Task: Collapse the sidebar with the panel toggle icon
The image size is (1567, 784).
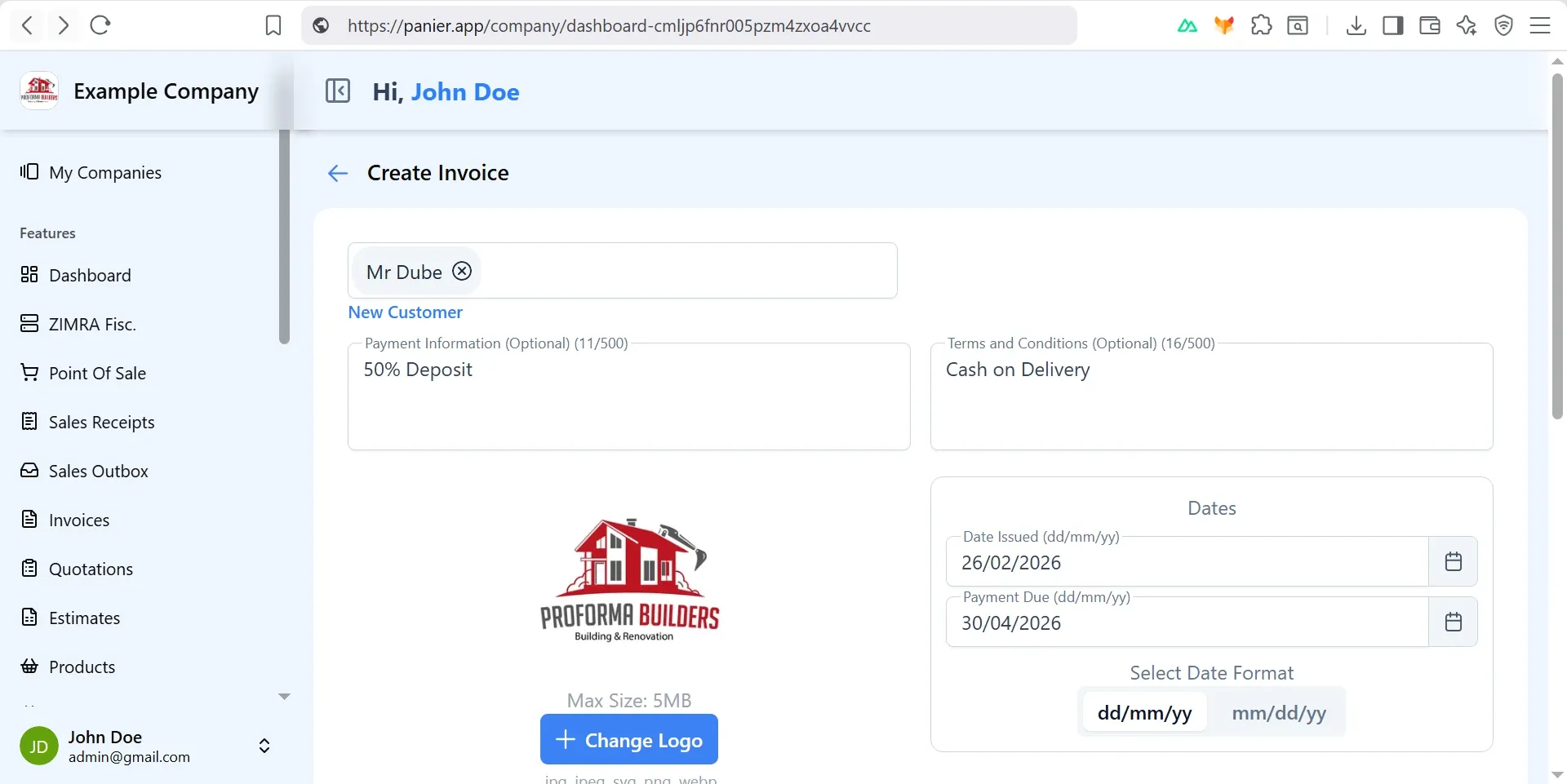Action: [x=338, y=91]
